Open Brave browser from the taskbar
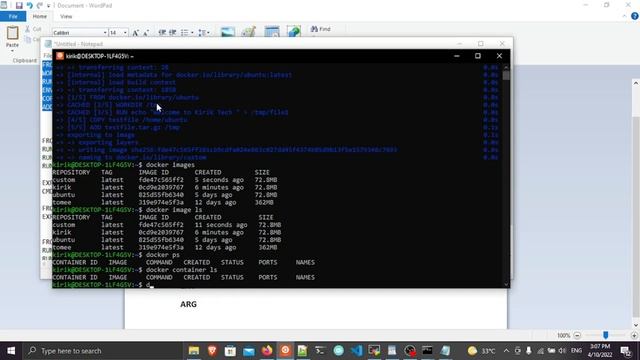640x360 pixels. tap(212, 351)
